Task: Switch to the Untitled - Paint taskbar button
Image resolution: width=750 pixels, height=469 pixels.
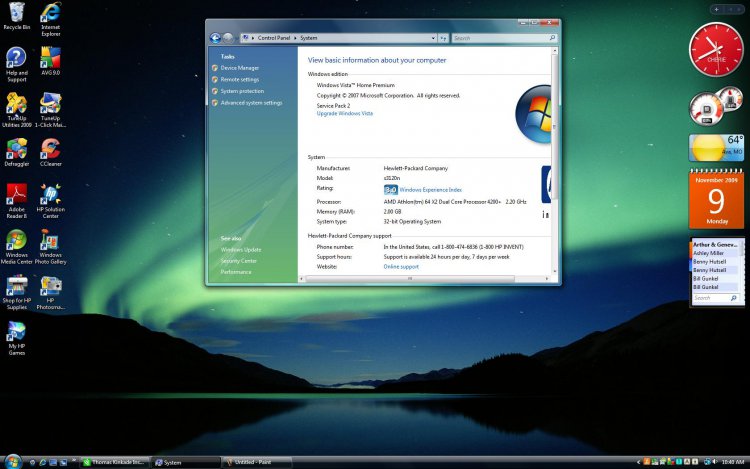Action: pos(257,462)
